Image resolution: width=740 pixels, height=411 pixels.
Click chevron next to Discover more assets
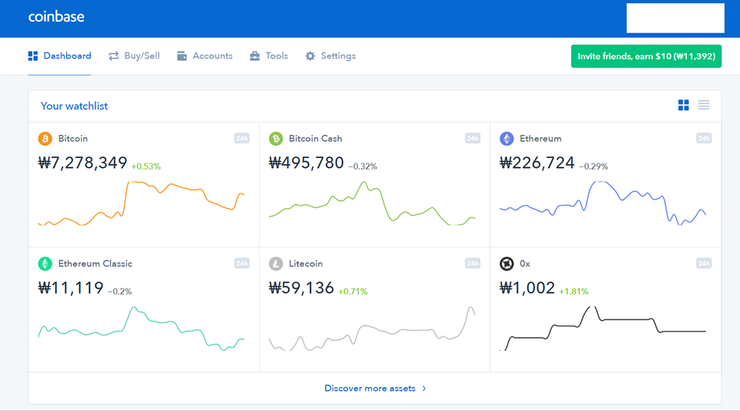(424, 388)
